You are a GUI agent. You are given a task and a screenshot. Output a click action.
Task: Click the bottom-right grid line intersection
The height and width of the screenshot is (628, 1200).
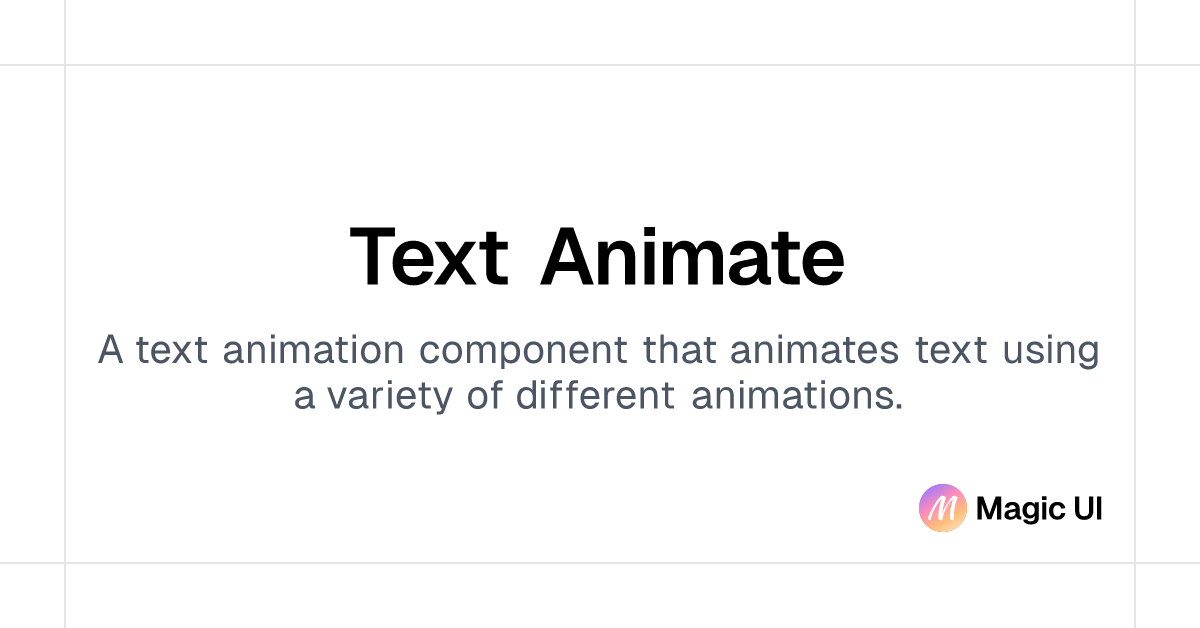coord(1135,562)
